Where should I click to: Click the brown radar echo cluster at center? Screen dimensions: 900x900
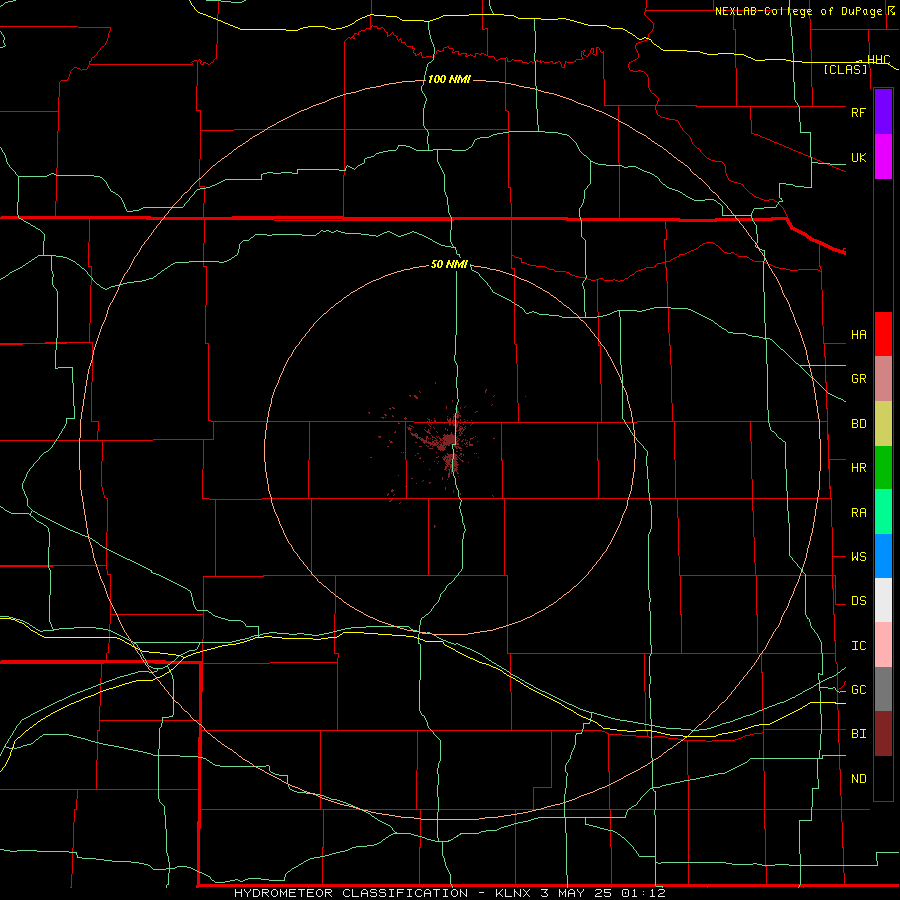point(449,441)
